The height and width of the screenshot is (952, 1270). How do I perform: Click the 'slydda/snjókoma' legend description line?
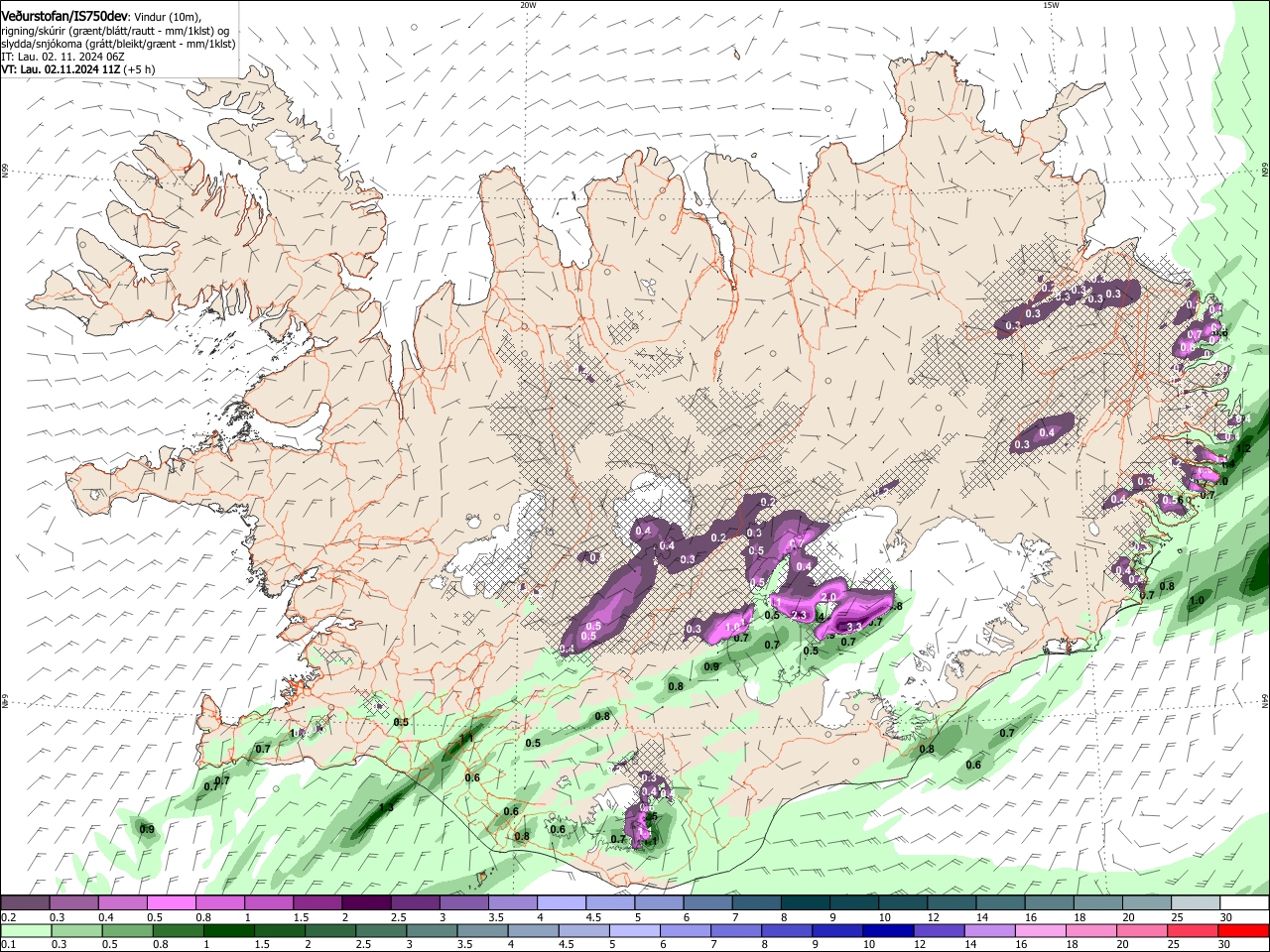118,44
